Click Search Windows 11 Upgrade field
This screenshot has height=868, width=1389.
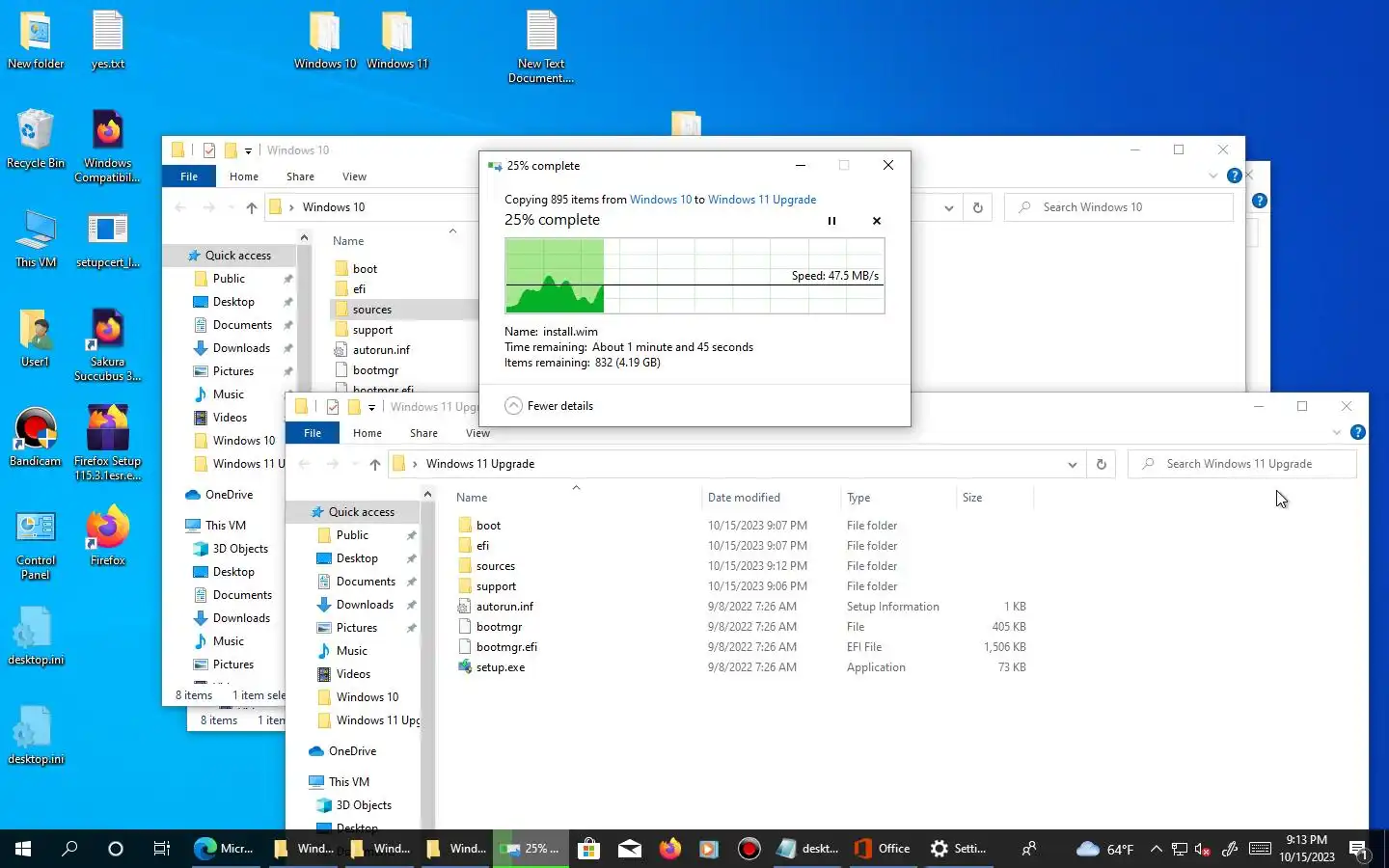(1242, 464)
